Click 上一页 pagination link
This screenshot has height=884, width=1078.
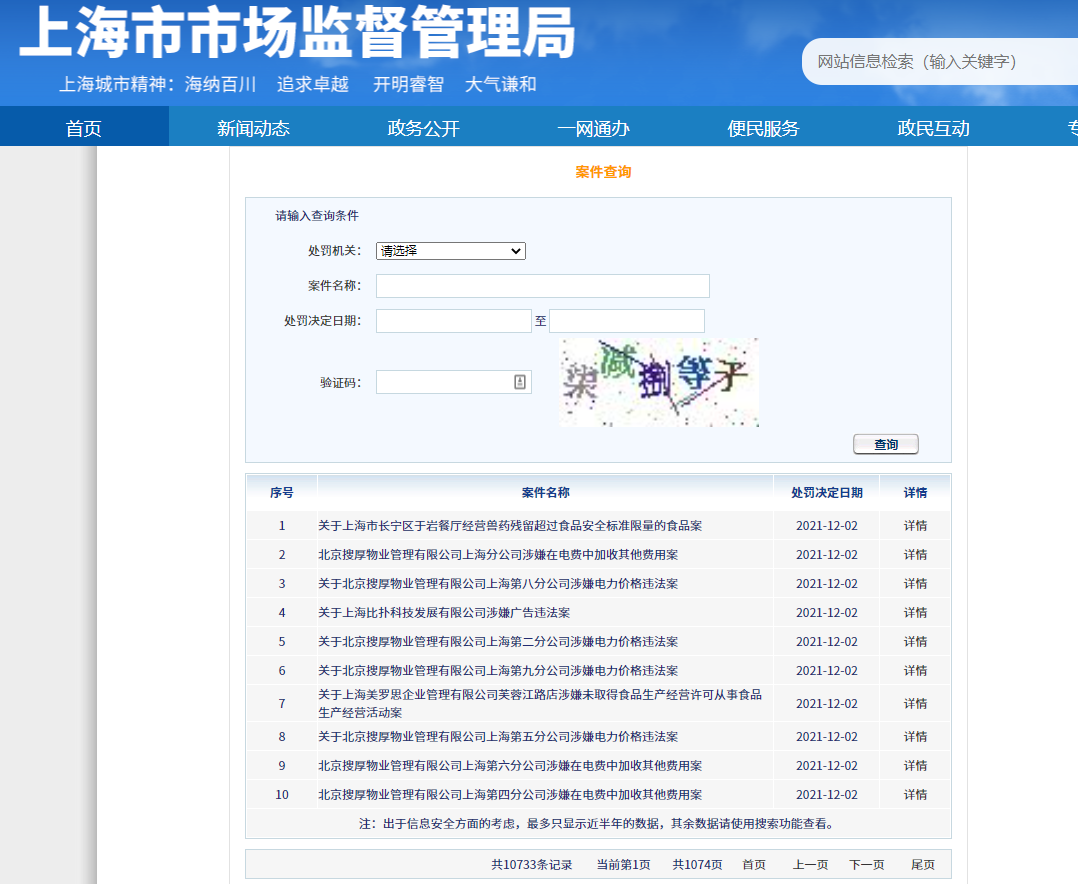point(810,865)
